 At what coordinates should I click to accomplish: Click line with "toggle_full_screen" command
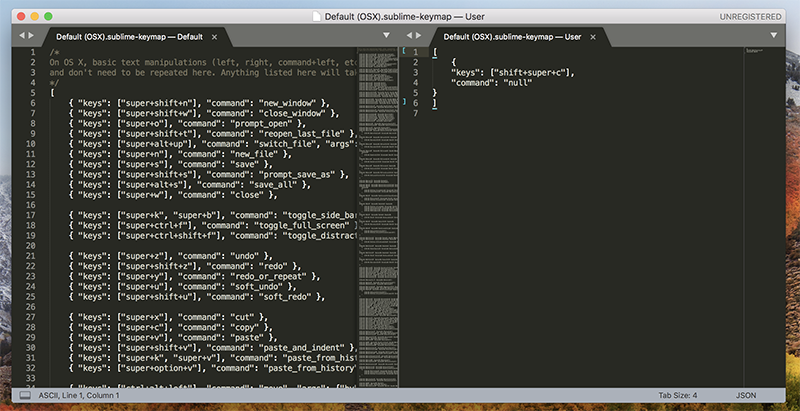[211, 225]
